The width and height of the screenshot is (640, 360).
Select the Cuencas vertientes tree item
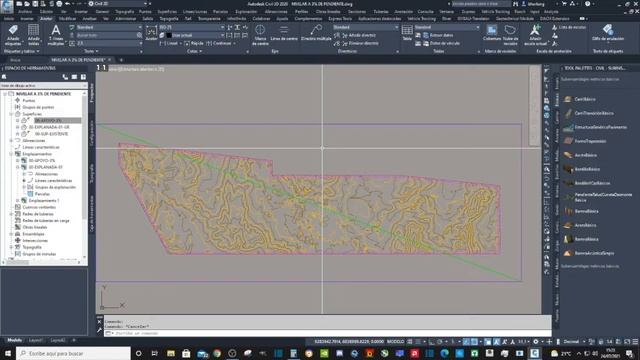pyautogui.click(x=39, y=207)
